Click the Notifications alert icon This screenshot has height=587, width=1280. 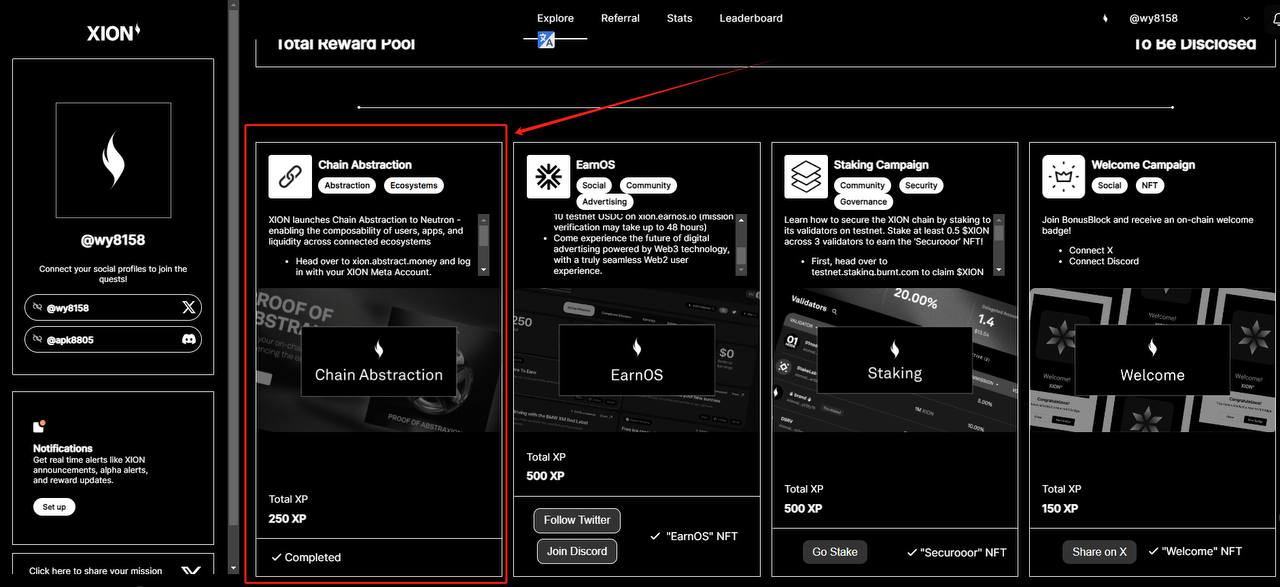click(39, 426)
